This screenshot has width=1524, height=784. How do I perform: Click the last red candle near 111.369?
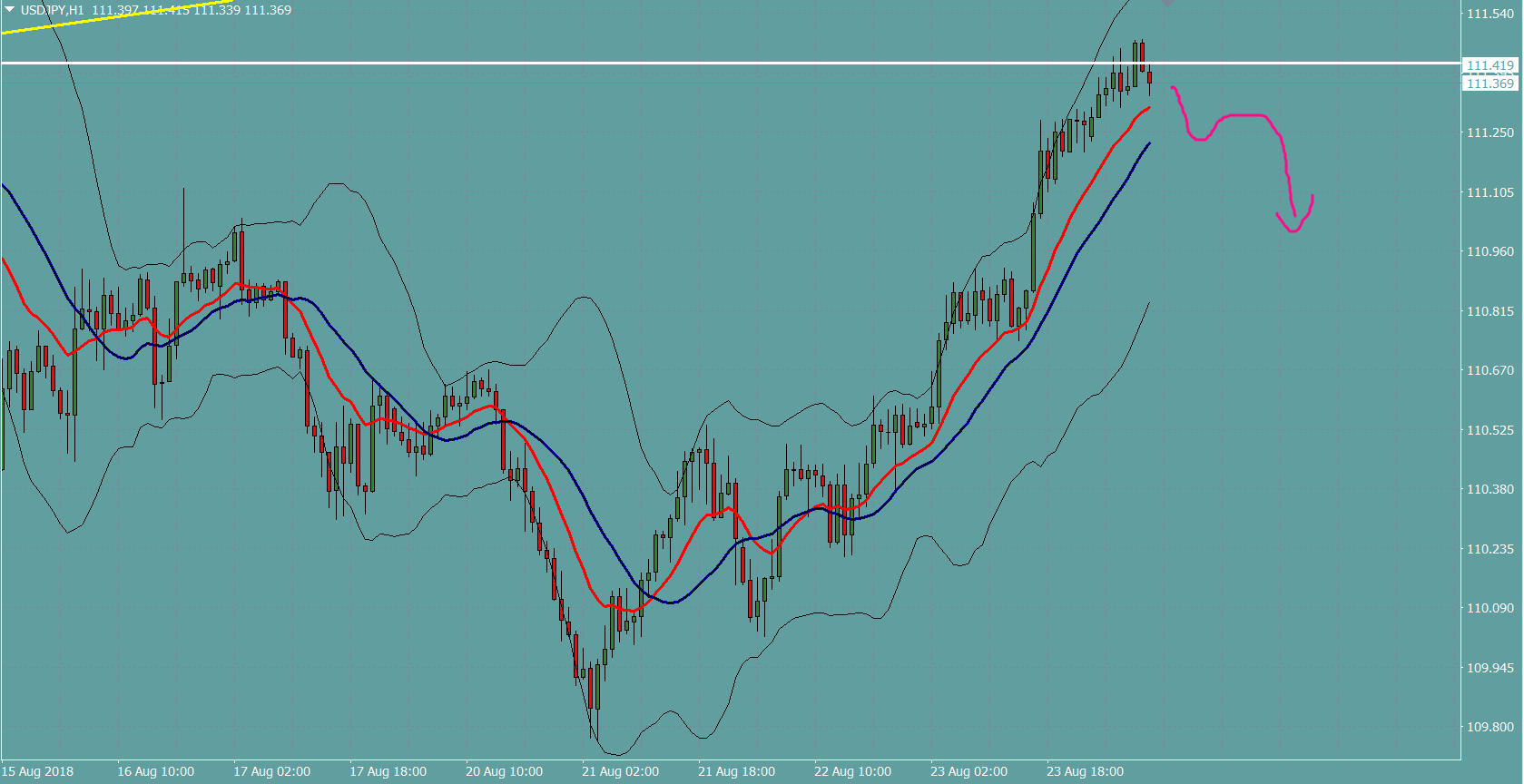click(x=1149, y=78)
